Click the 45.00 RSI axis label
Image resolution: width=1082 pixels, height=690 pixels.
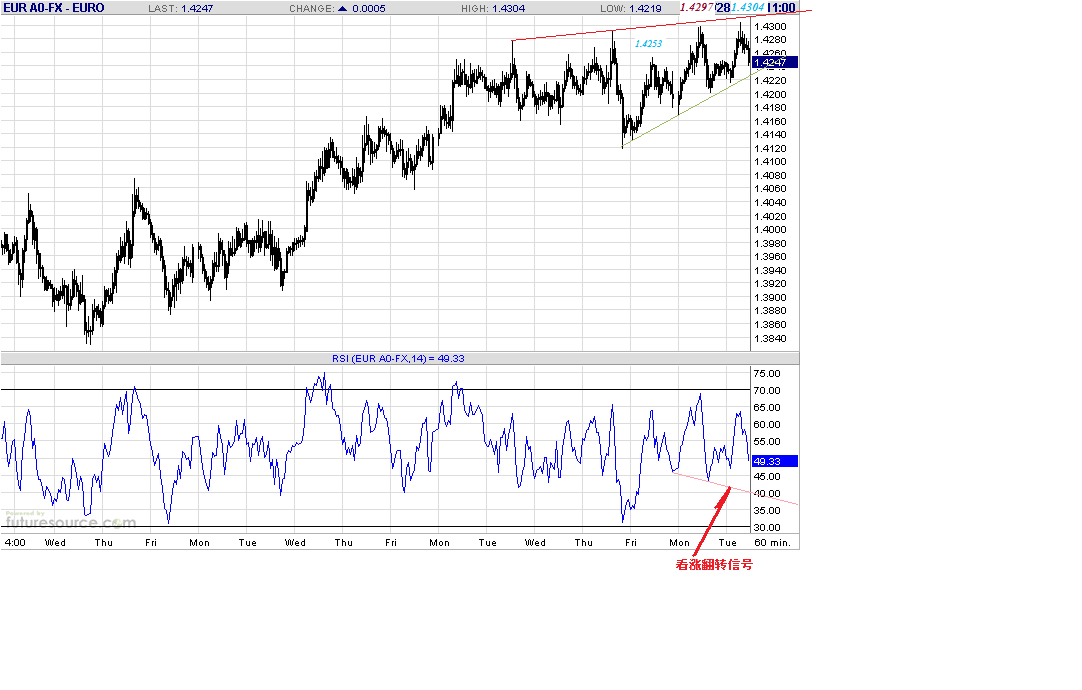(x=767, y=477)
